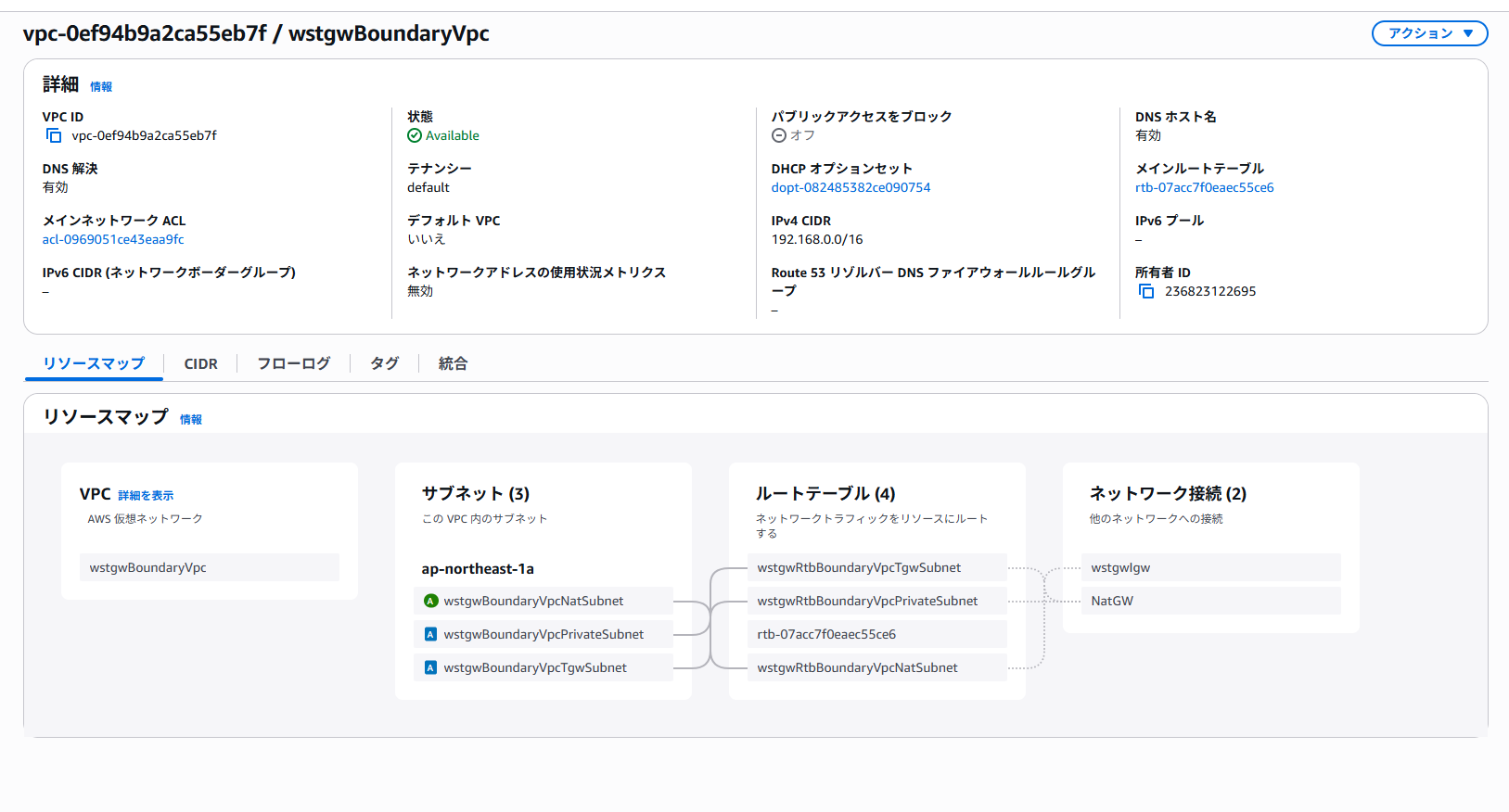
Task: Select NatGW network connection
Action: [1211, 601]
